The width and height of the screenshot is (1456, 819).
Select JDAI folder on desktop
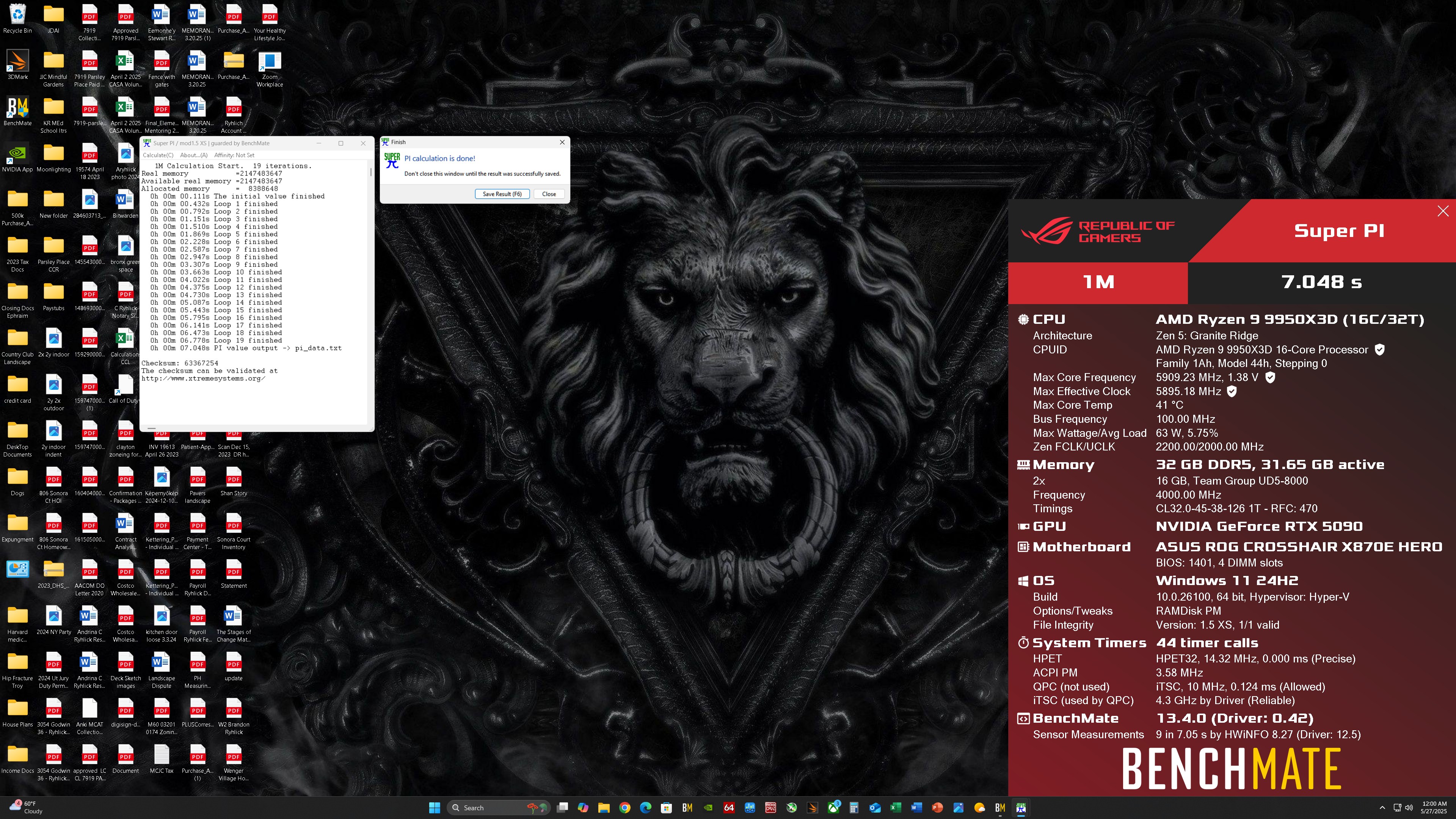tap(54, 19)
